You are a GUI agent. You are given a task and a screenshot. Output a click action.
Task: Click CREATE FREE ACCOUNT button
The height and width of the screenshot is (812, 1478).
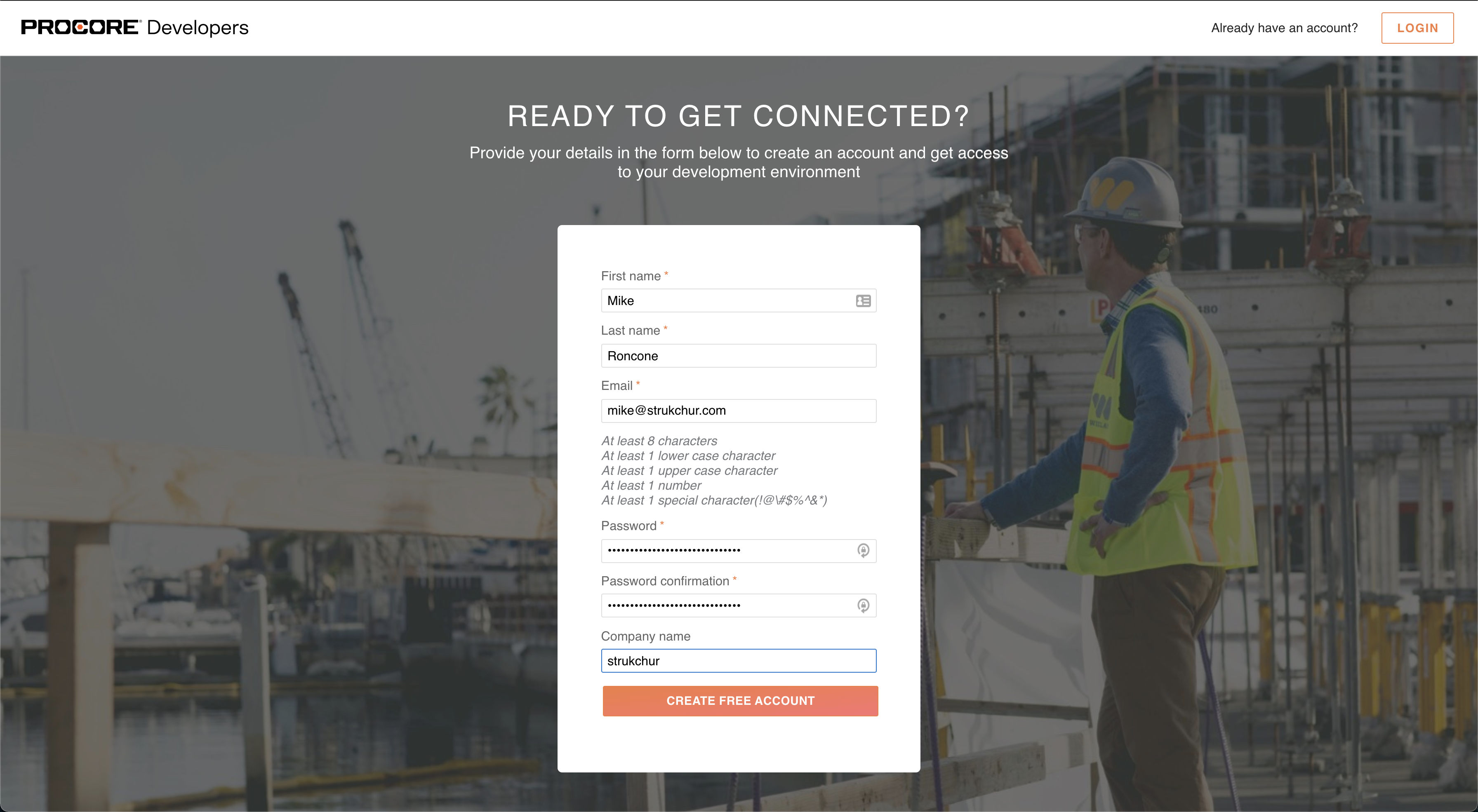click(x=739, y=700)
